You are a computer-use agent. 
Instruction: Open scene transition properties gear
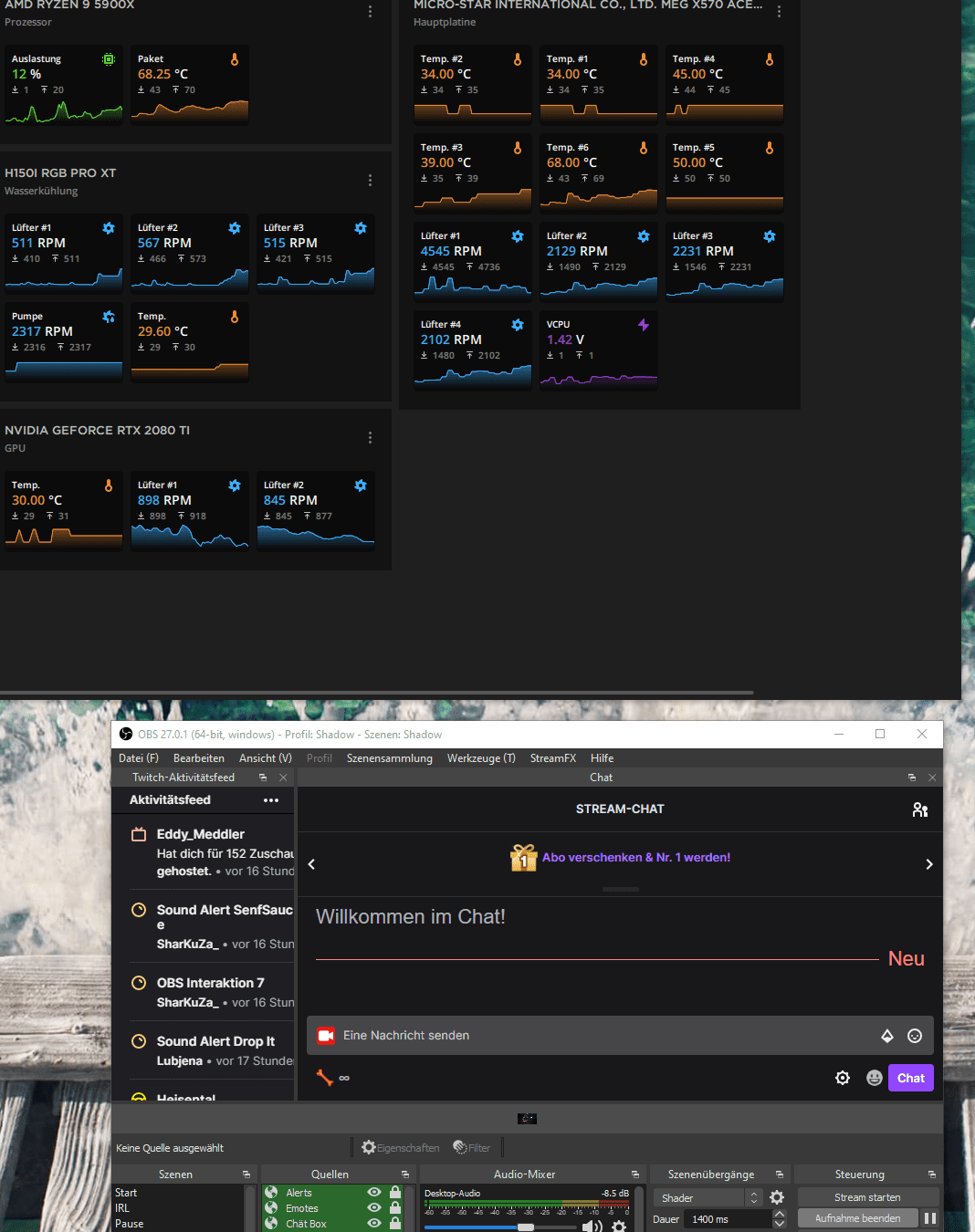coord(777,1197)
